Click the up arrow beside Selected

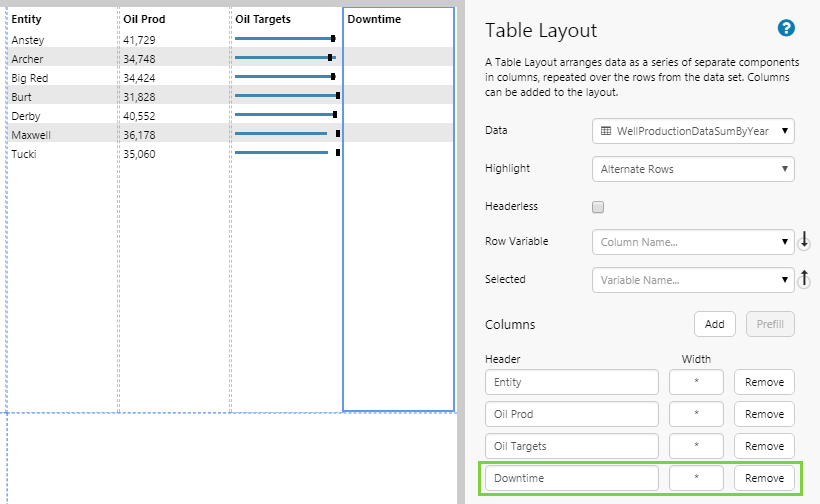pyautogui.click(x=804, y=280)
